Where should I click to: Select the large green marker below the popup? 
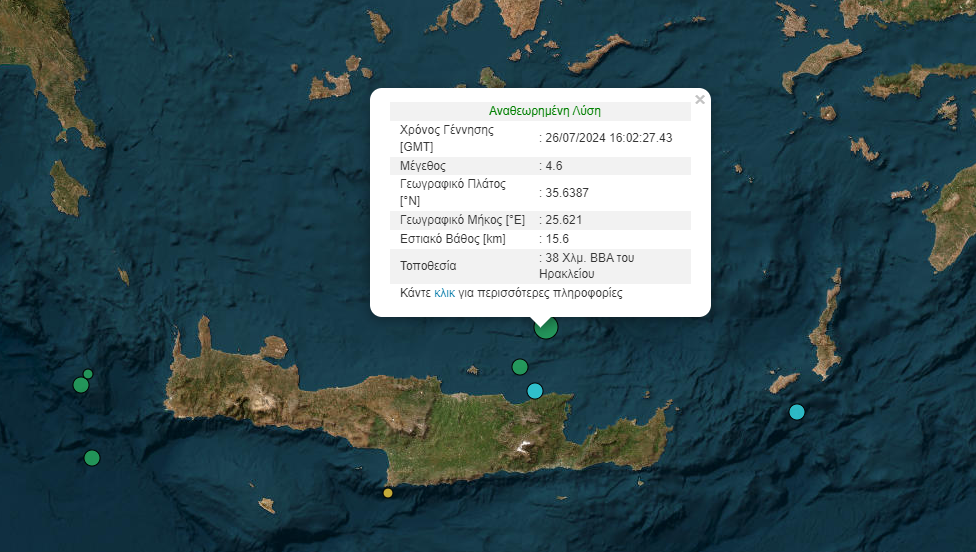coord(545,327)
